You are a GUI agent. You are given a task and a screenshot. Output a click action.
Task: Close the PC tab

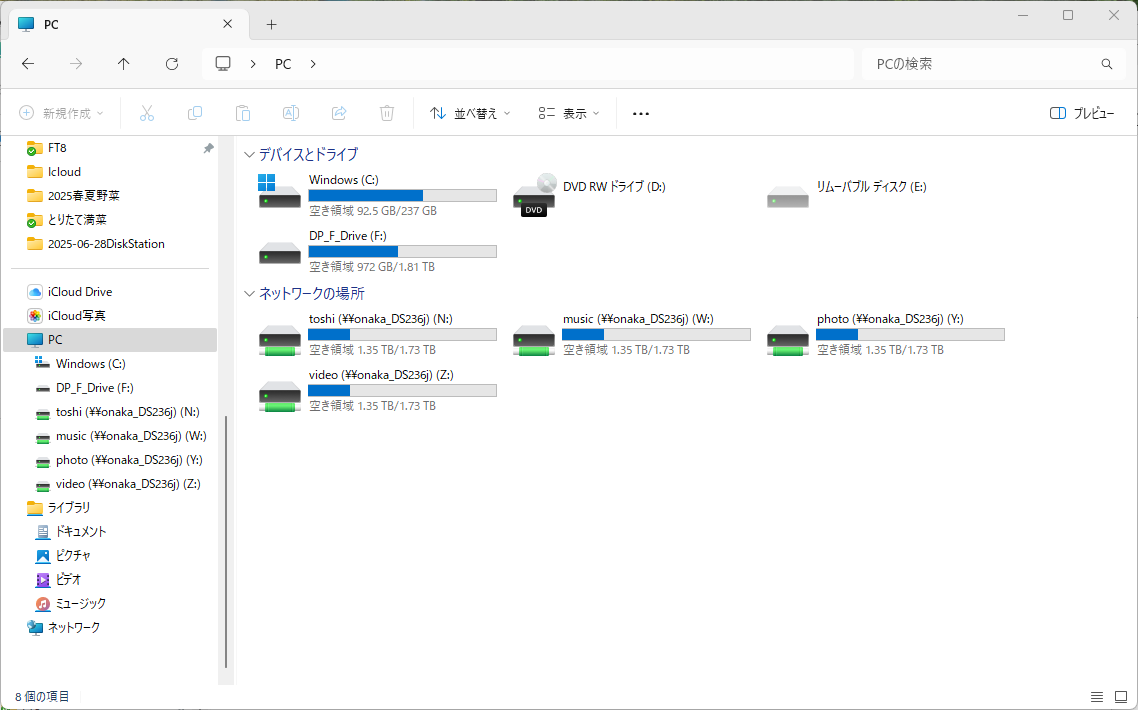tap(227, 24)
